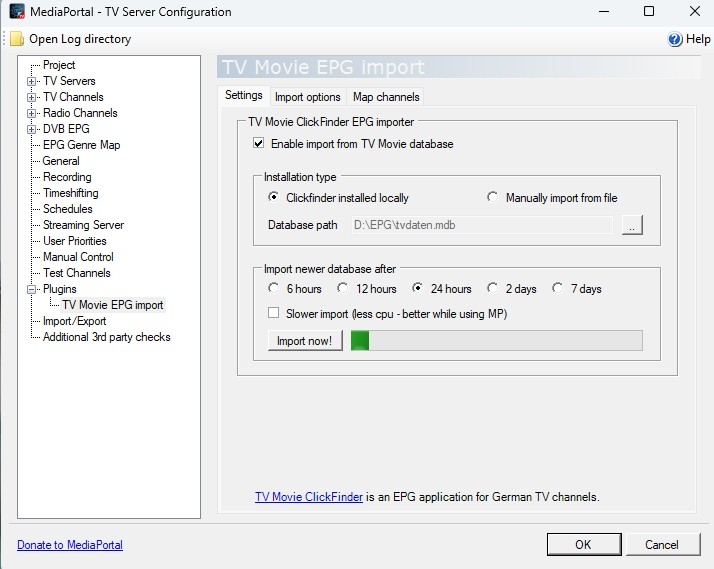This screenshot has width=714, height=569.
Task: Expand the DVB EPG tree node
Action: (32, 129)
